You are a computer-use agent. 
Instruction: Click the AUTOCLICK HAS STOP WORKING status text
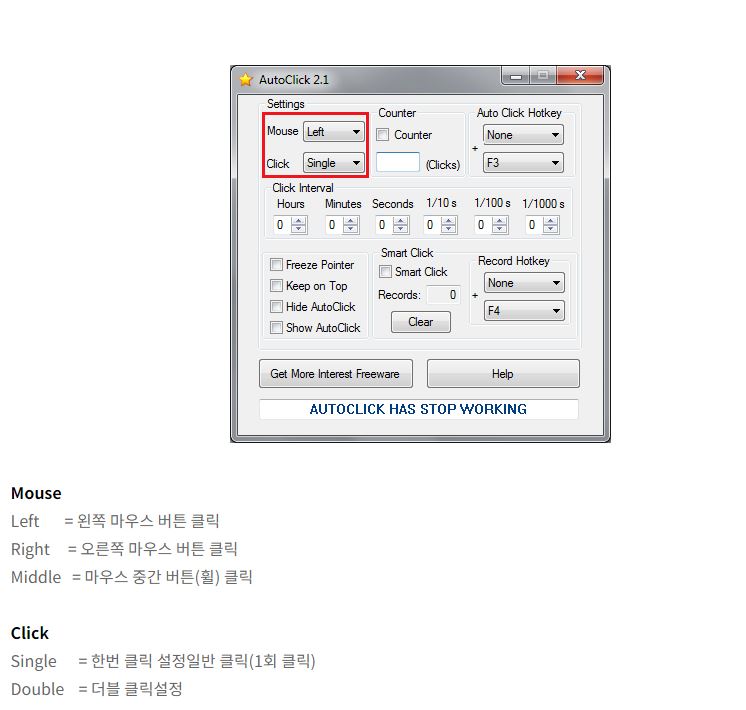click(x=418, y=409)
